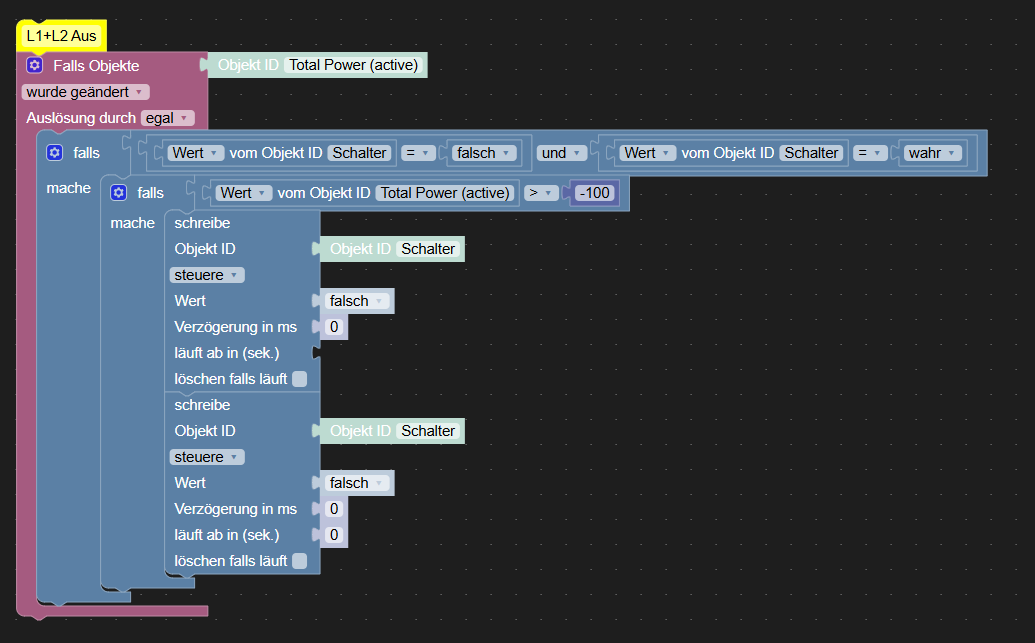Toggle first löschen falls läuft checkbox
This screenshot has width=1035, height=643.
(x=300, y=379)
